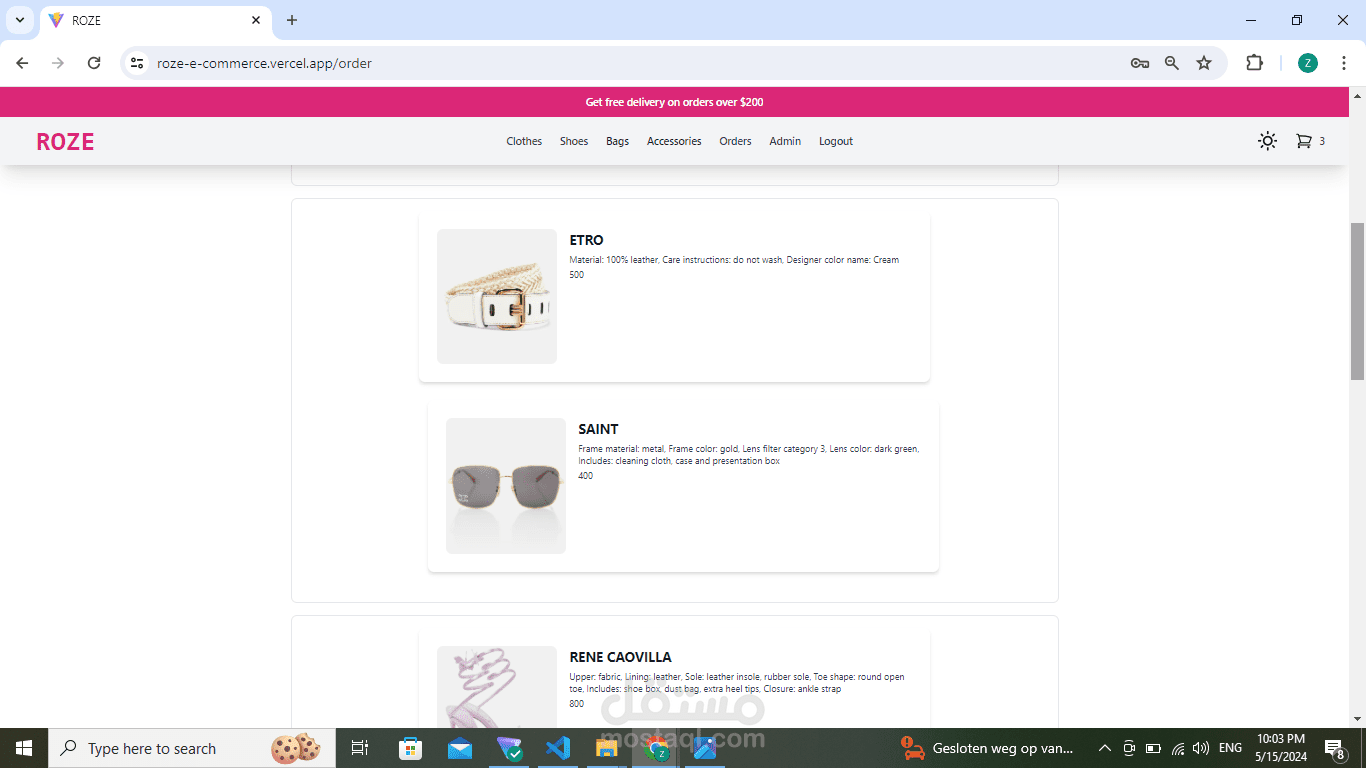1366x768 pixels.
Task: Open Task View on the taskbar
Action: tap(360, 748)
